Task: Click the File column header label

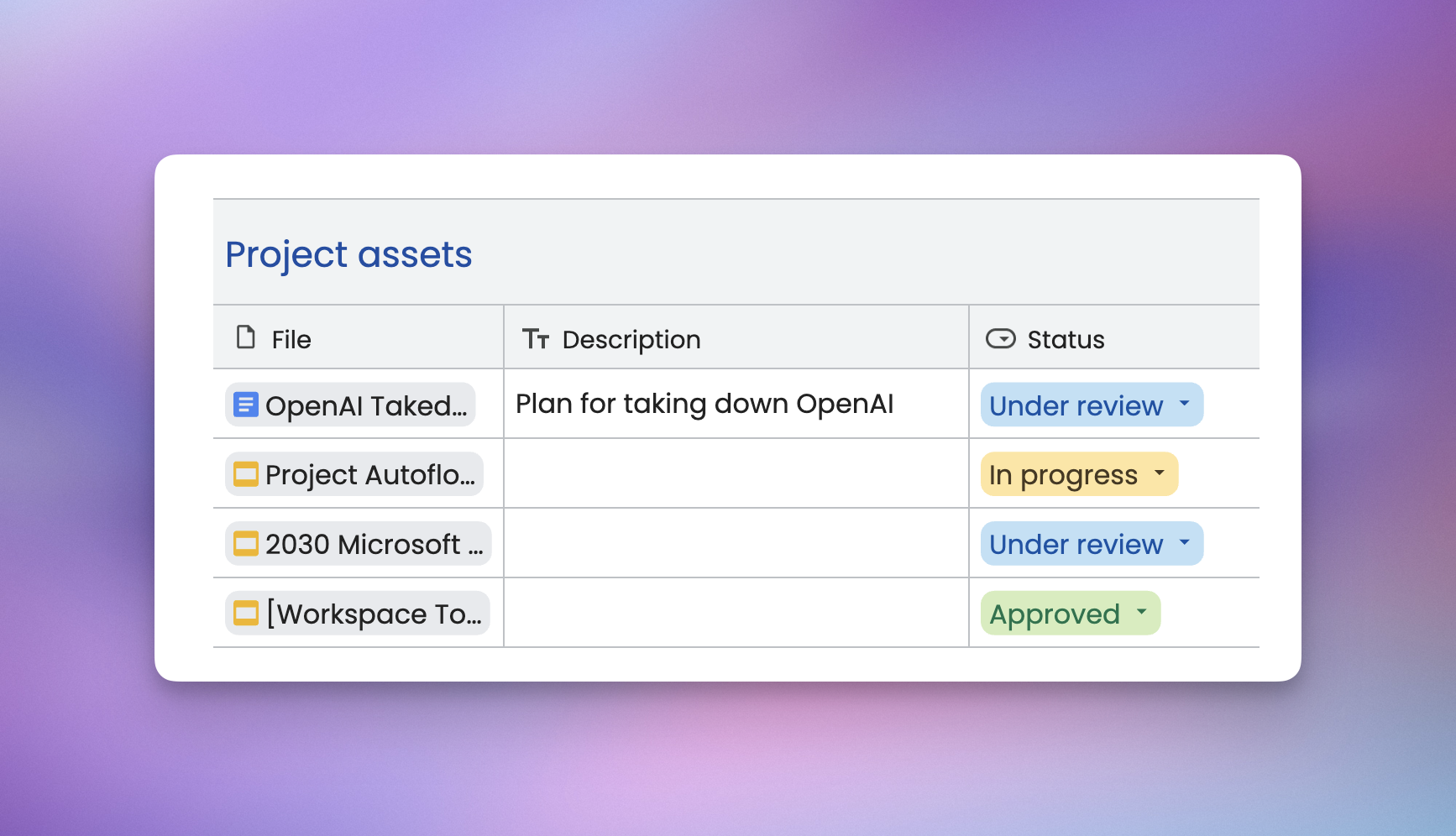Action: click(291, 339)
